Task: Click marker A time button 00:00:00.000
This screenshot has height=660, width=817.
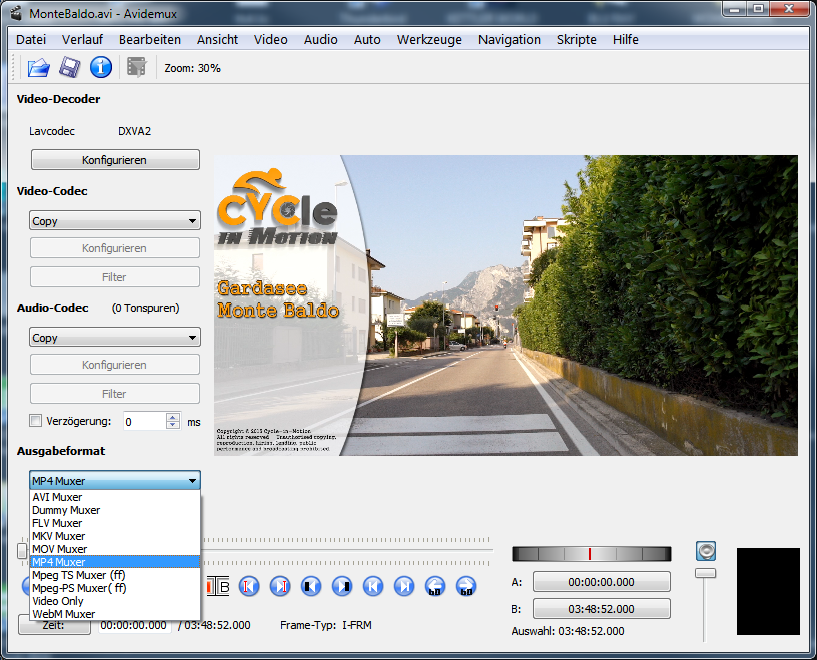Action: pyautogui.click(x=601, y=582)
